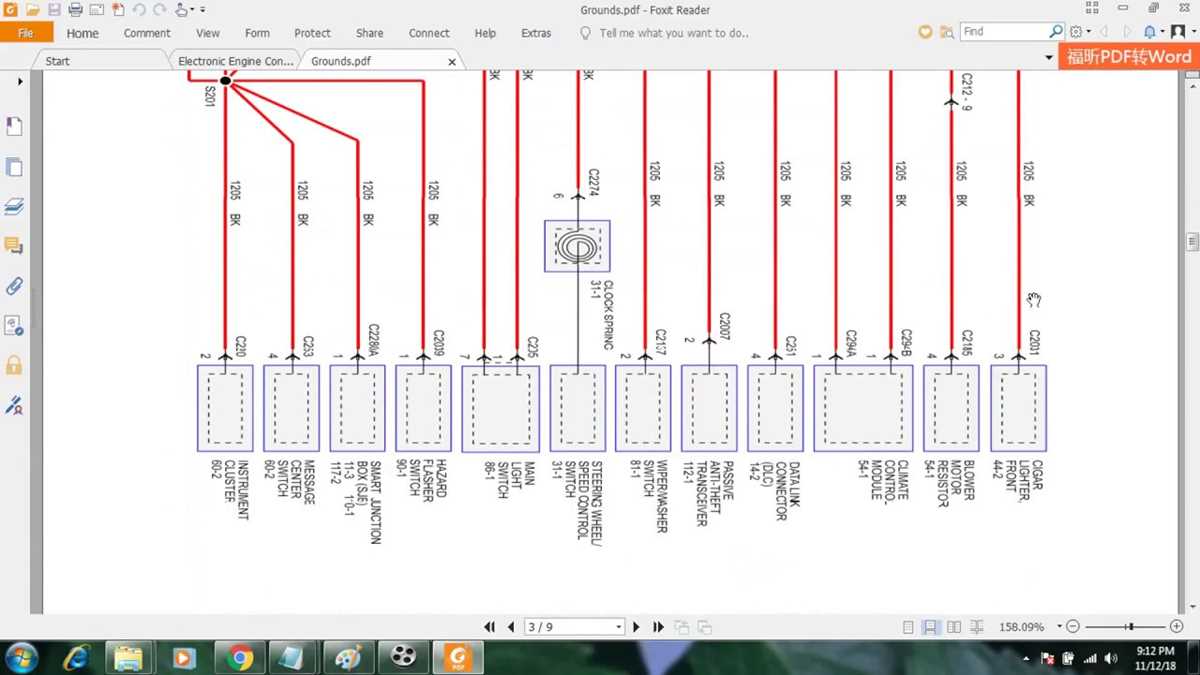
Task: Open Internet Explorer from taskbar
Action: pos(76,657)
